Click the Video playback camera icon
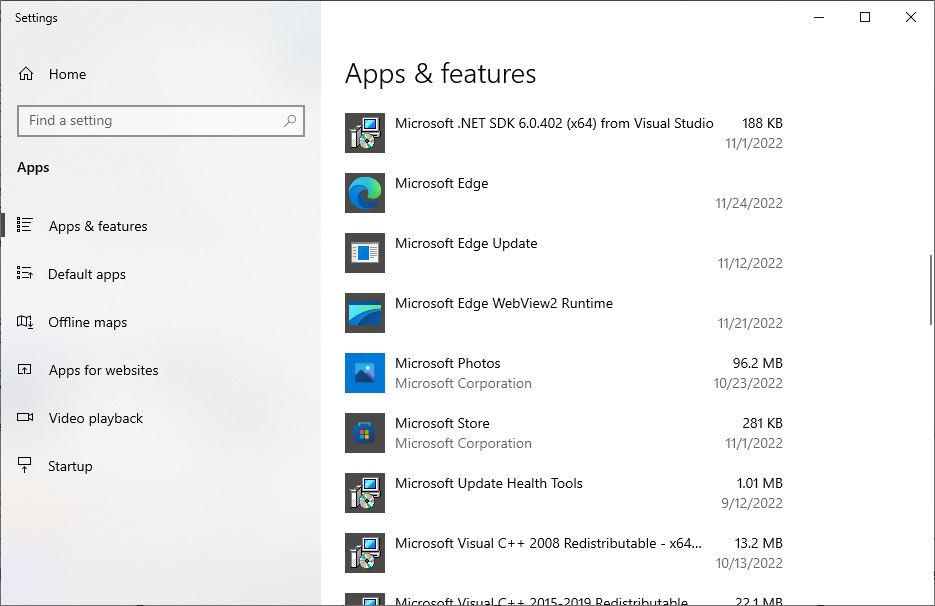Screen dimensions: 935x606 tap(25, 417)
